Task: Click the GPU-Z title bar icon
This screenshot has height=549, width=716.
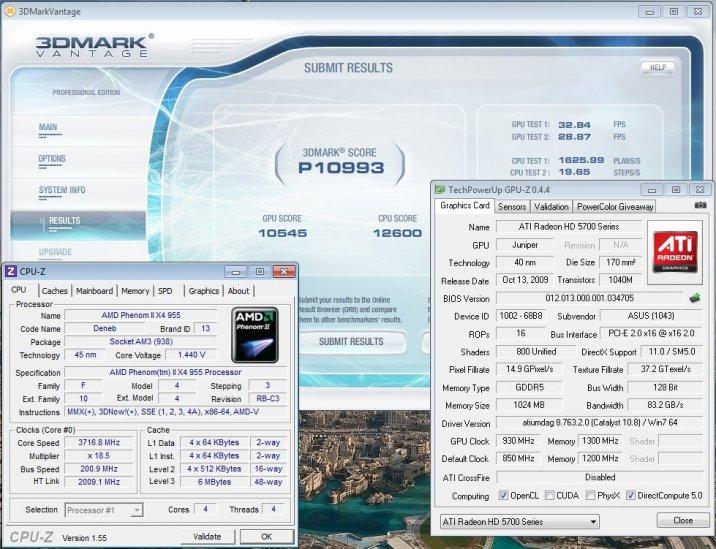Action: click(x=440, y=190)
